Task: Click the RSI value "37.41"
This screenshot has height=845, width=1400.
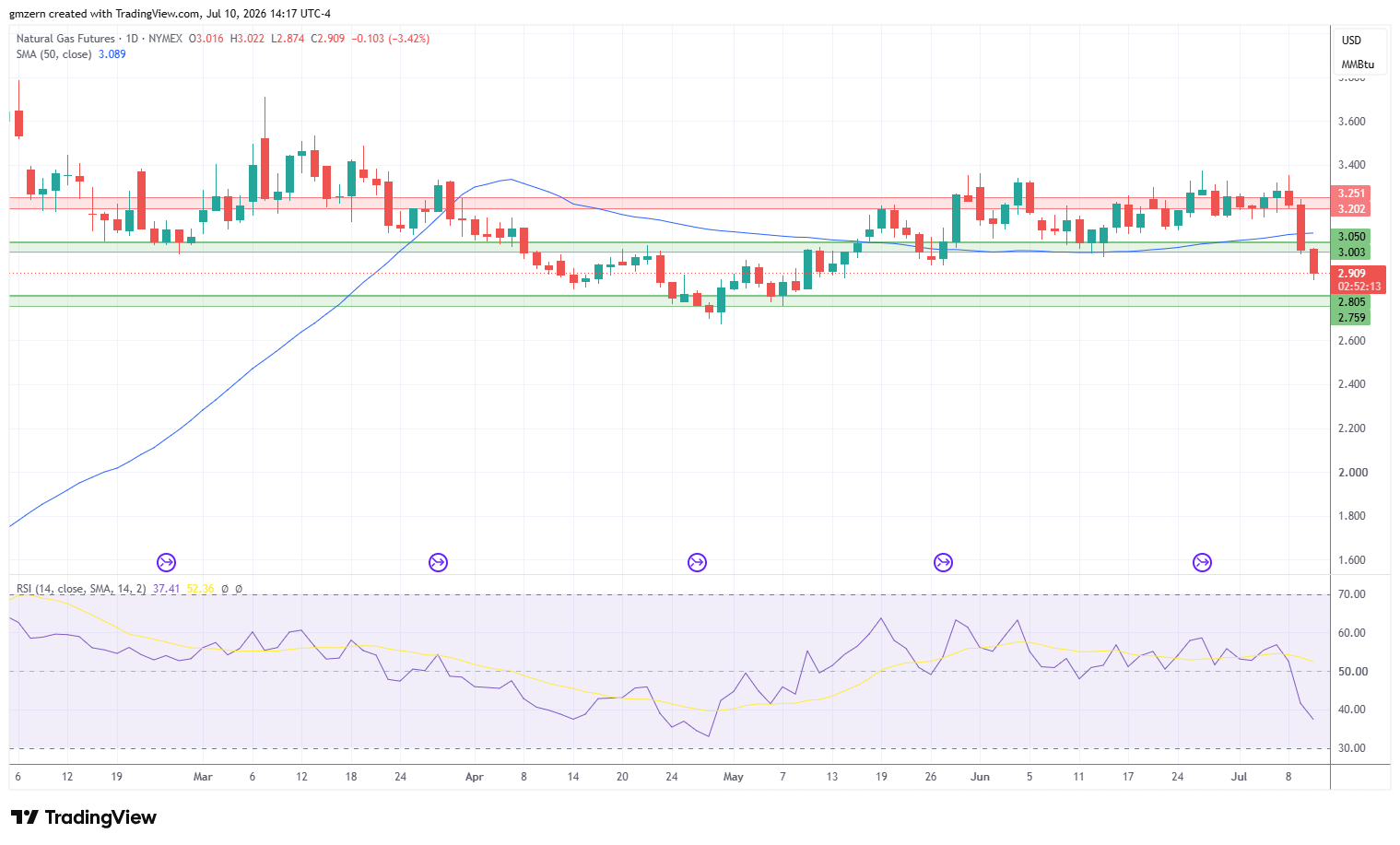Action: (166, 589)
